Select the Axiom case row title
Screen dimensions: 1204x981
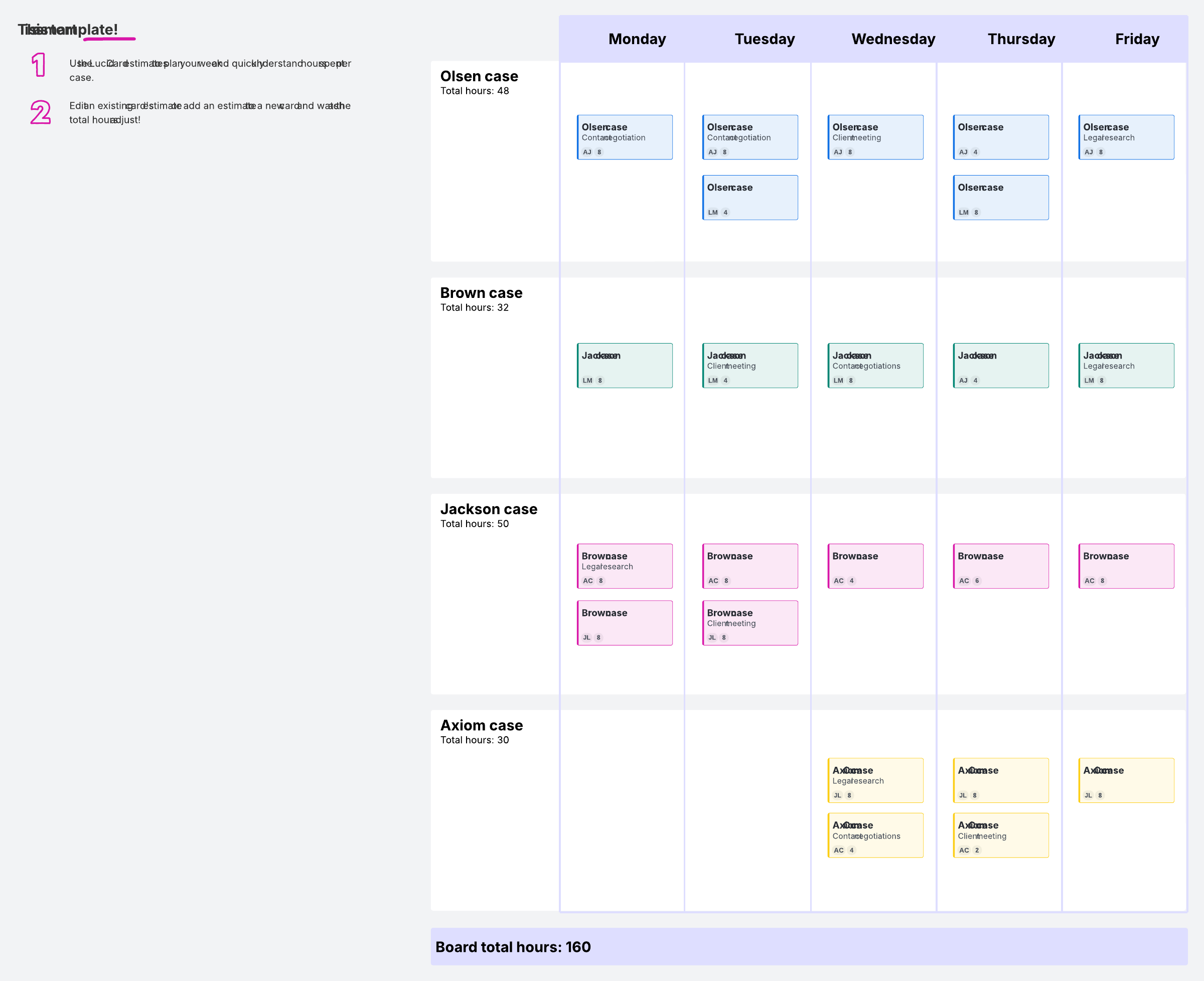point(481,725)
